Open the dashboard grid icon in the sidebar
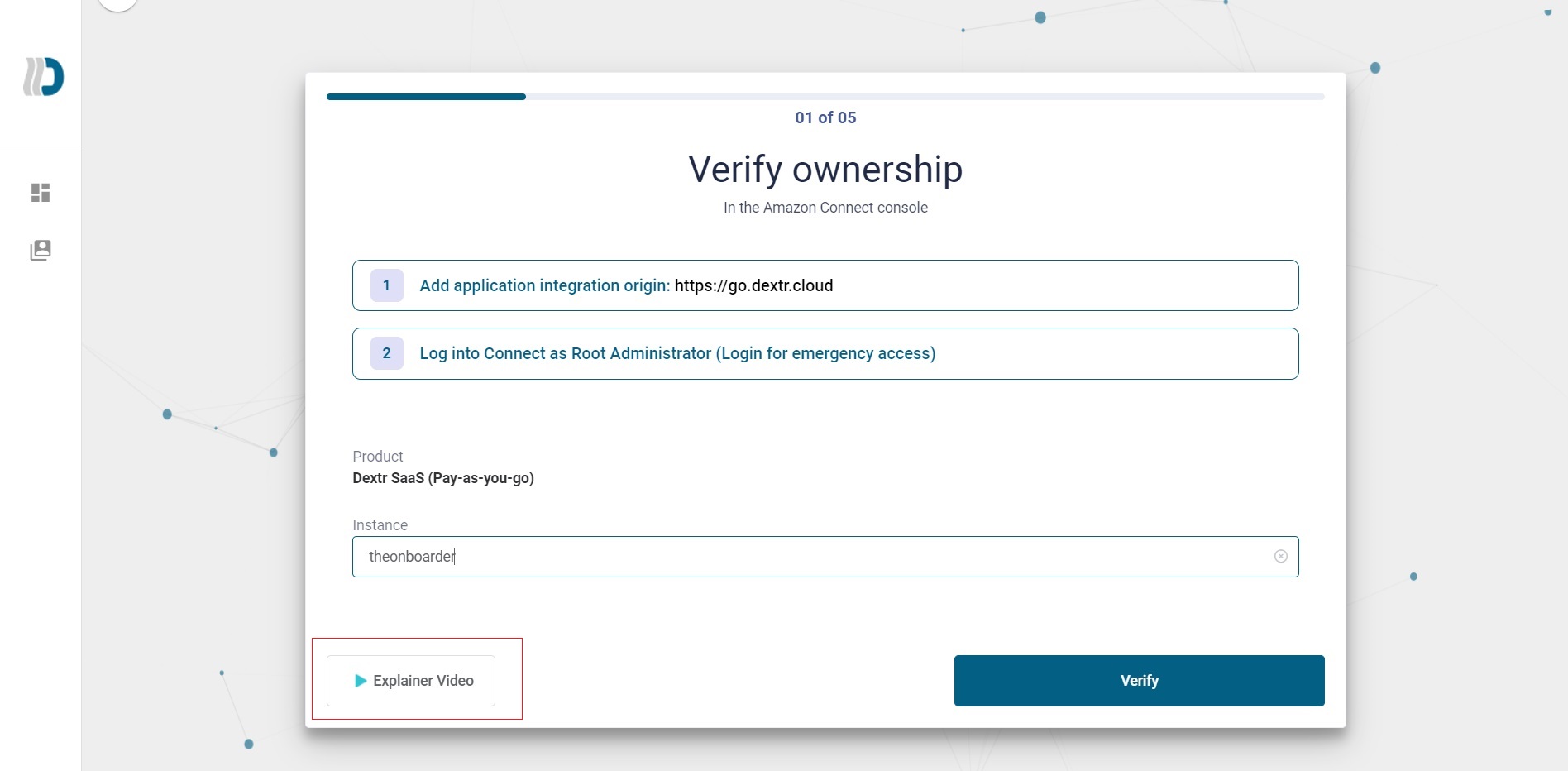The height and width of the screenshot is (771, 1568). click(41, 193)
